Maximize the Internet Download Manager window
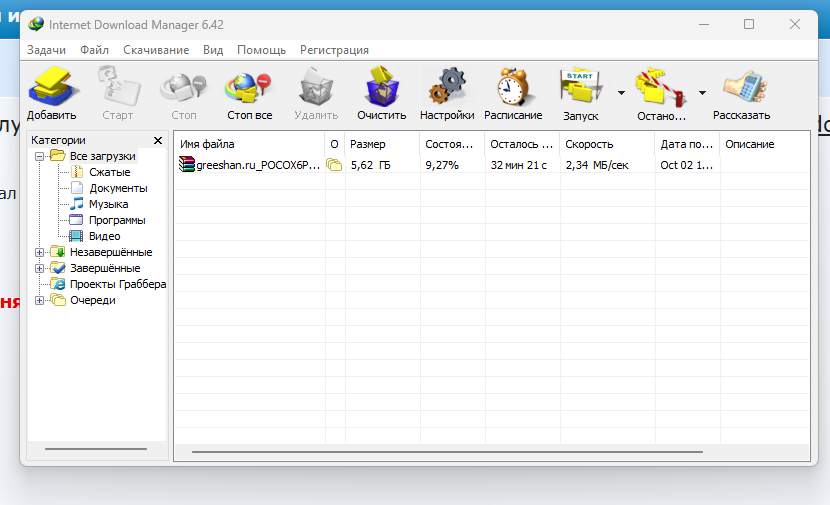Image resolution: width=830 pixels, height=505 pixels. 749,24
